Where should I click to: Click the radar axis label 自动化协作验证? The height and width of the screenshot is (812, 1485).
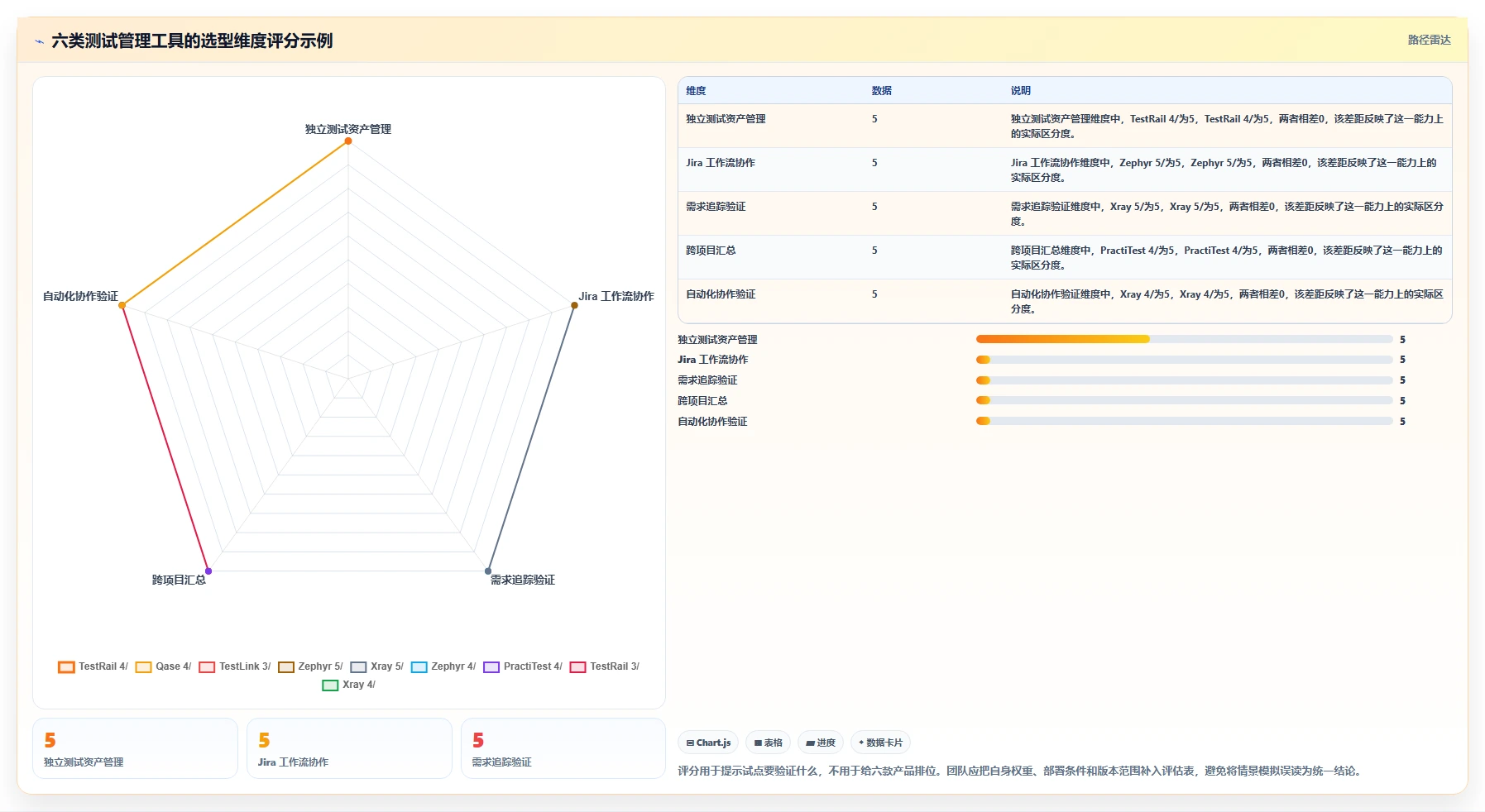coord(80,296)
